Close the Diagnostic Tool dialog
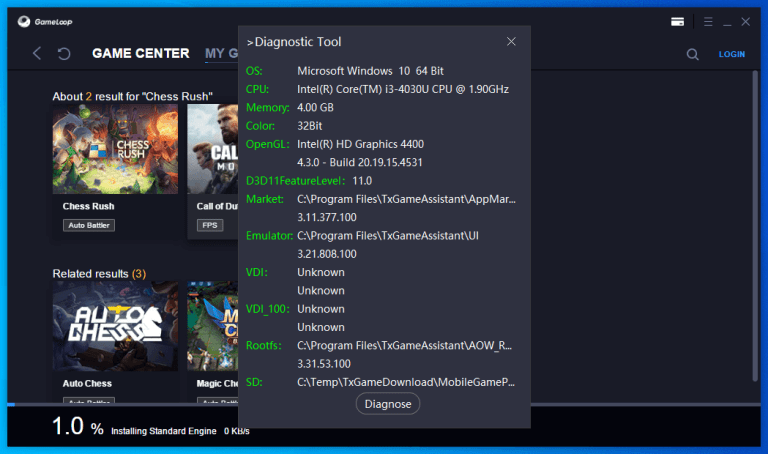Screen dimensions: 768x454 point(511,42)
